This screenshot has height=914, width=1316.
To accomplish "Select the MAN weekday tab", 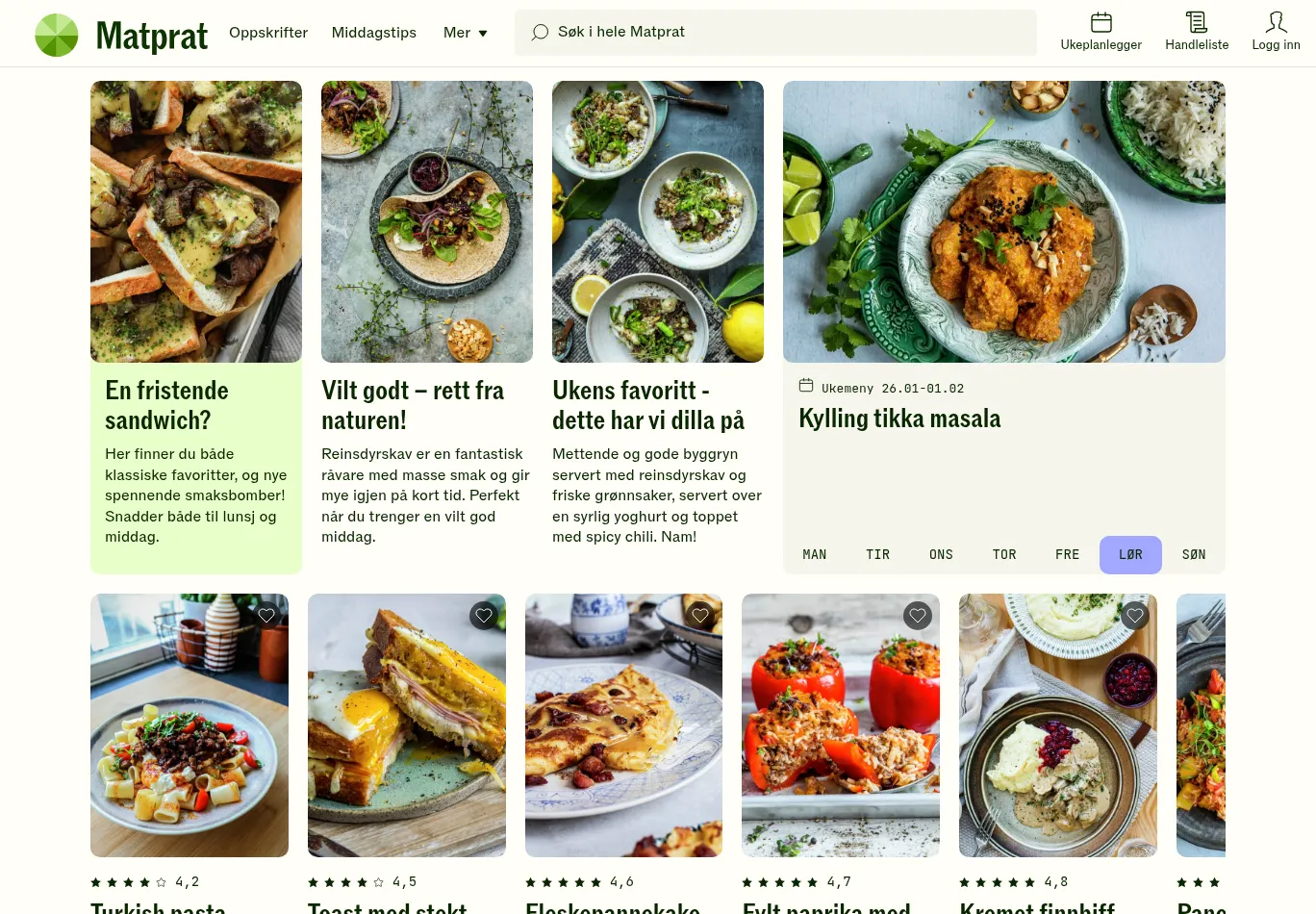I will 815,555.
